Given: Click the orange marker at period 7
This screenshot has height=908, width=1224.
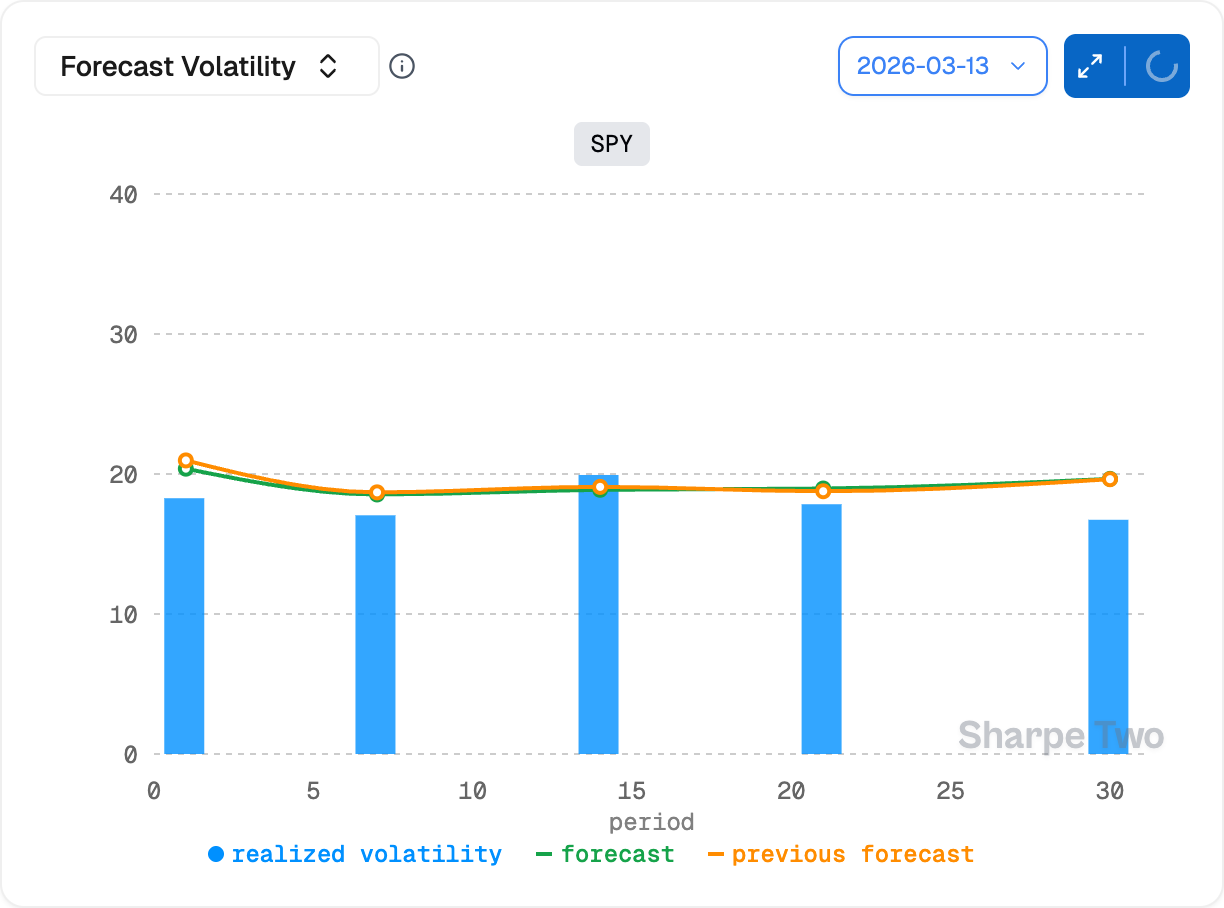Looking at the screenshot, I should [x=377, y=492].
